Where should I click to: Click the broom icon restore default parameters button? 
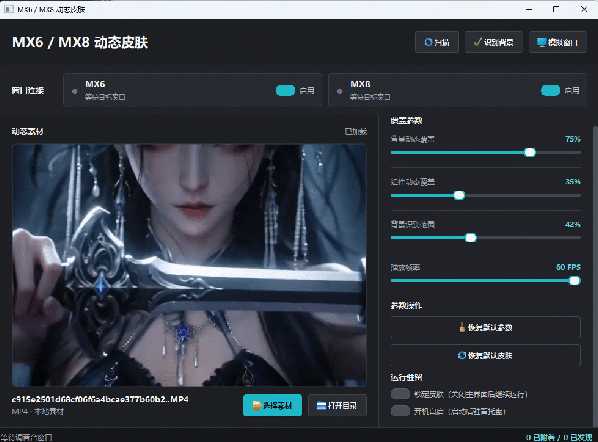coord(485,327)
